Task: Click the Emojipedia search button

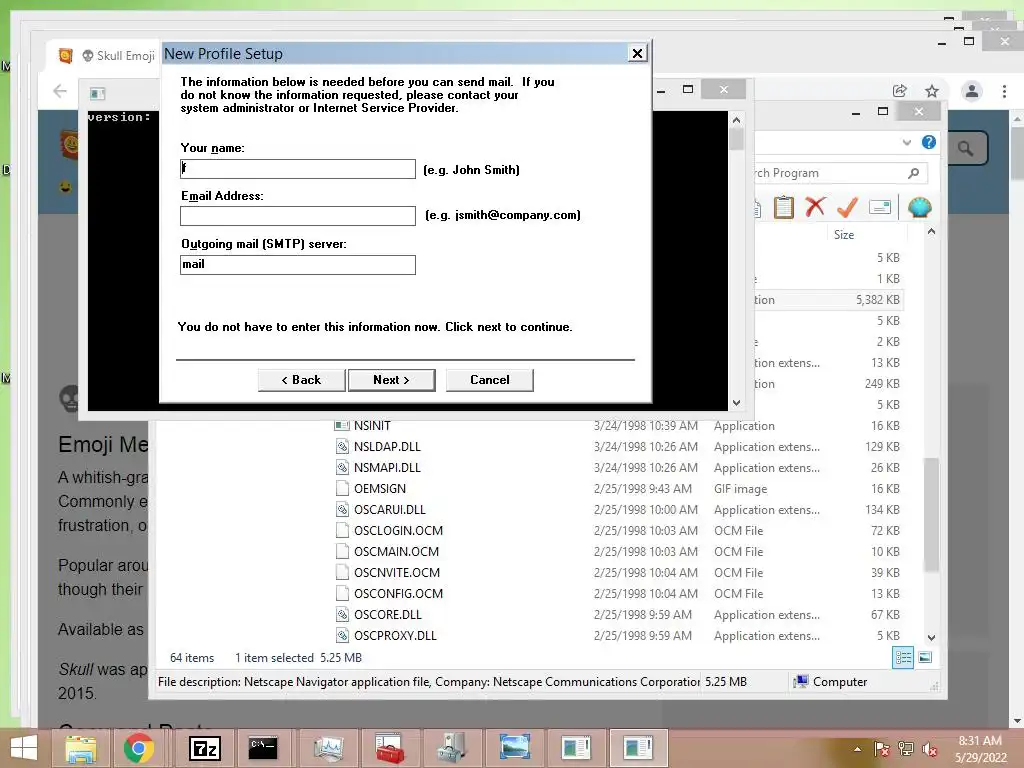Action: [x=966, y=148]
